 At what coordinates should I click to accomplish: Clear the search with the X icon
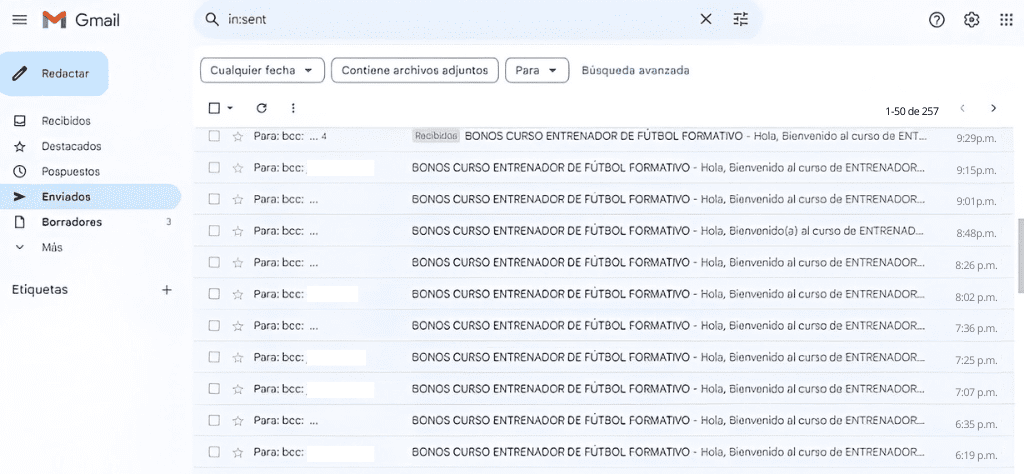[706, 19]
